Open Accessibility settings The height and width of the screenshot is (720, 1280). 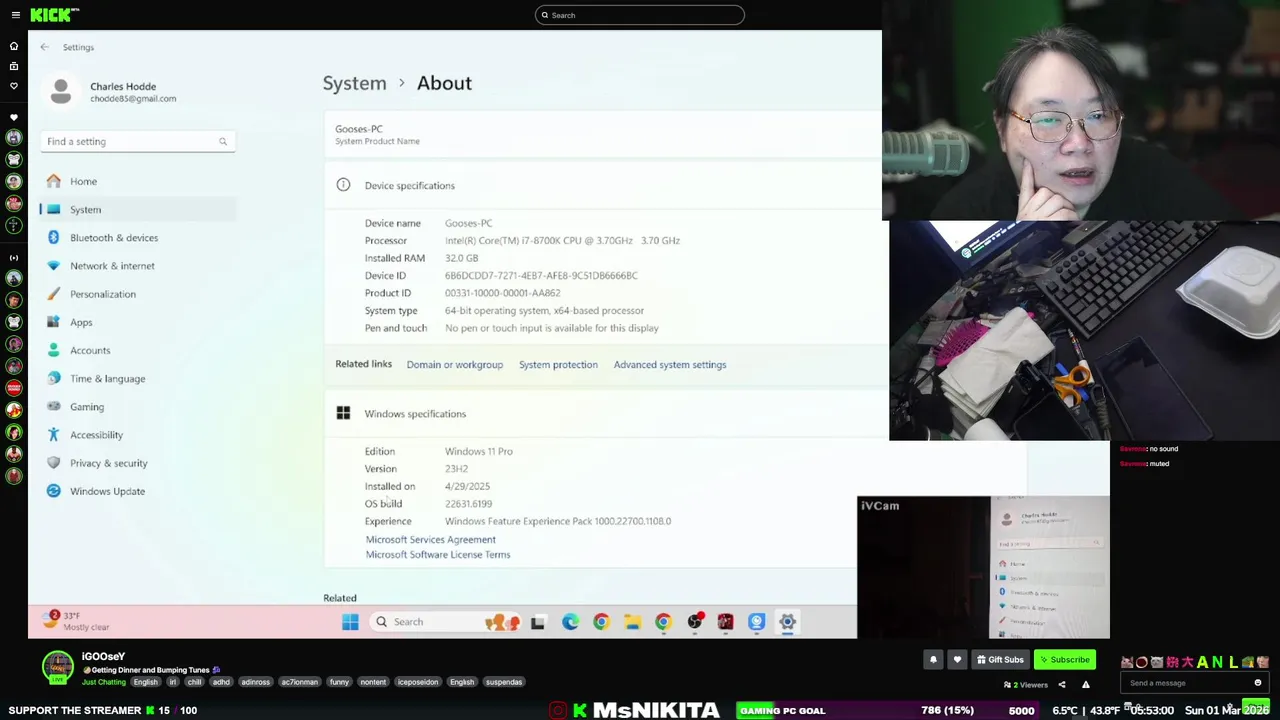click(x=137, y=435)
